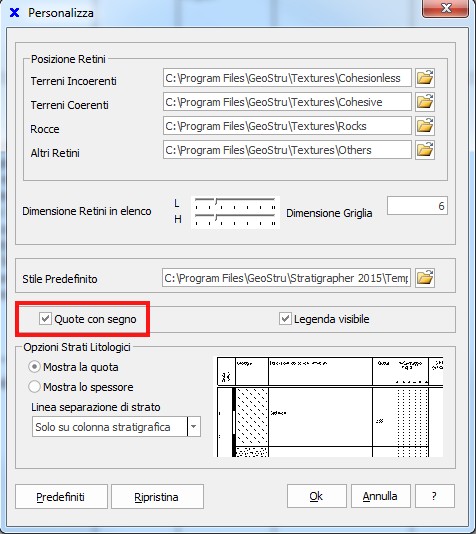Click the blue X app icon in title bar
The height and width of the screenshot is (534, 476).
(14, 13)
